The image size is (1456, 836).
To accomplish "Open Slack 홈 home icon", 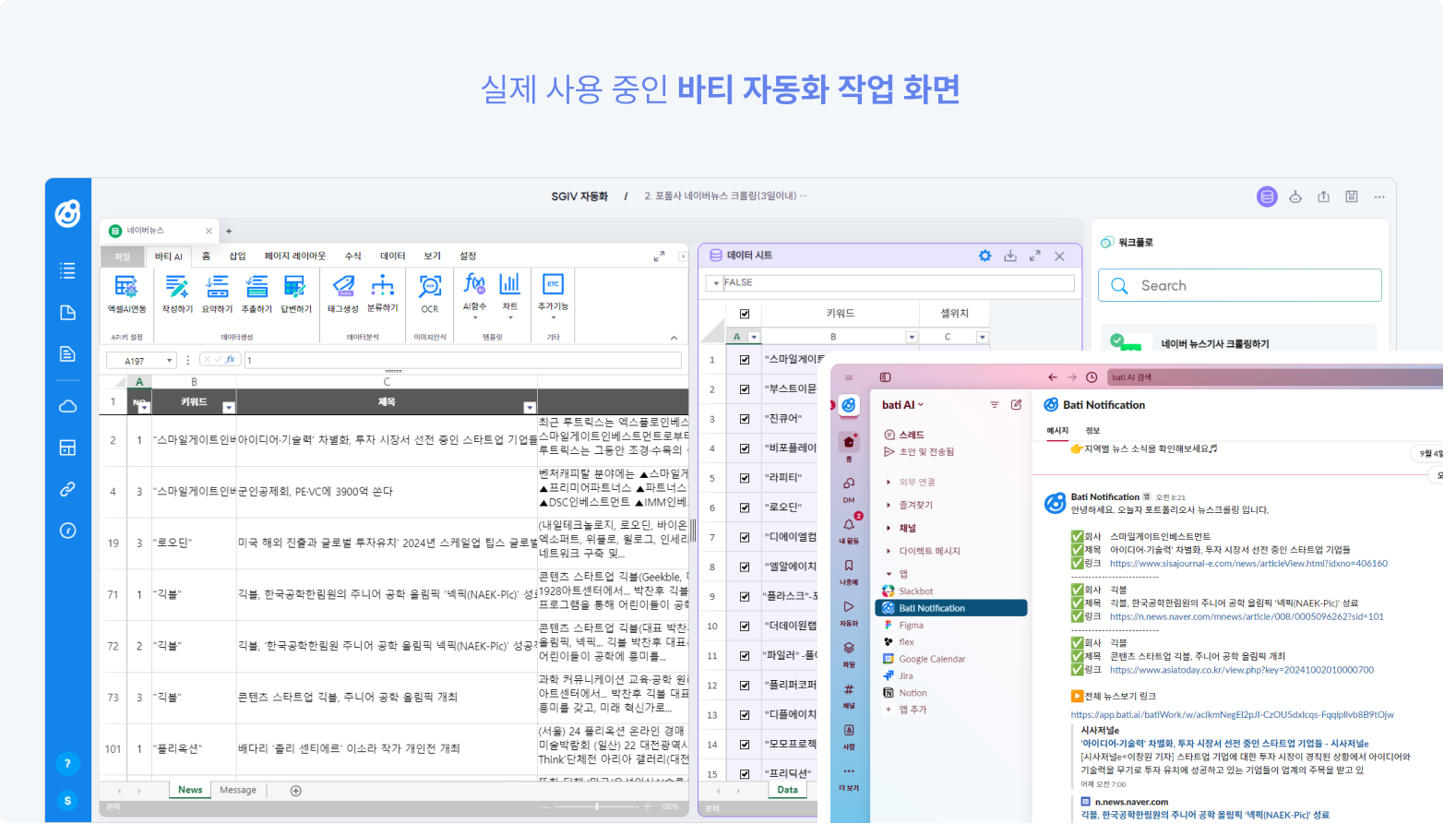I will [849, 443].
